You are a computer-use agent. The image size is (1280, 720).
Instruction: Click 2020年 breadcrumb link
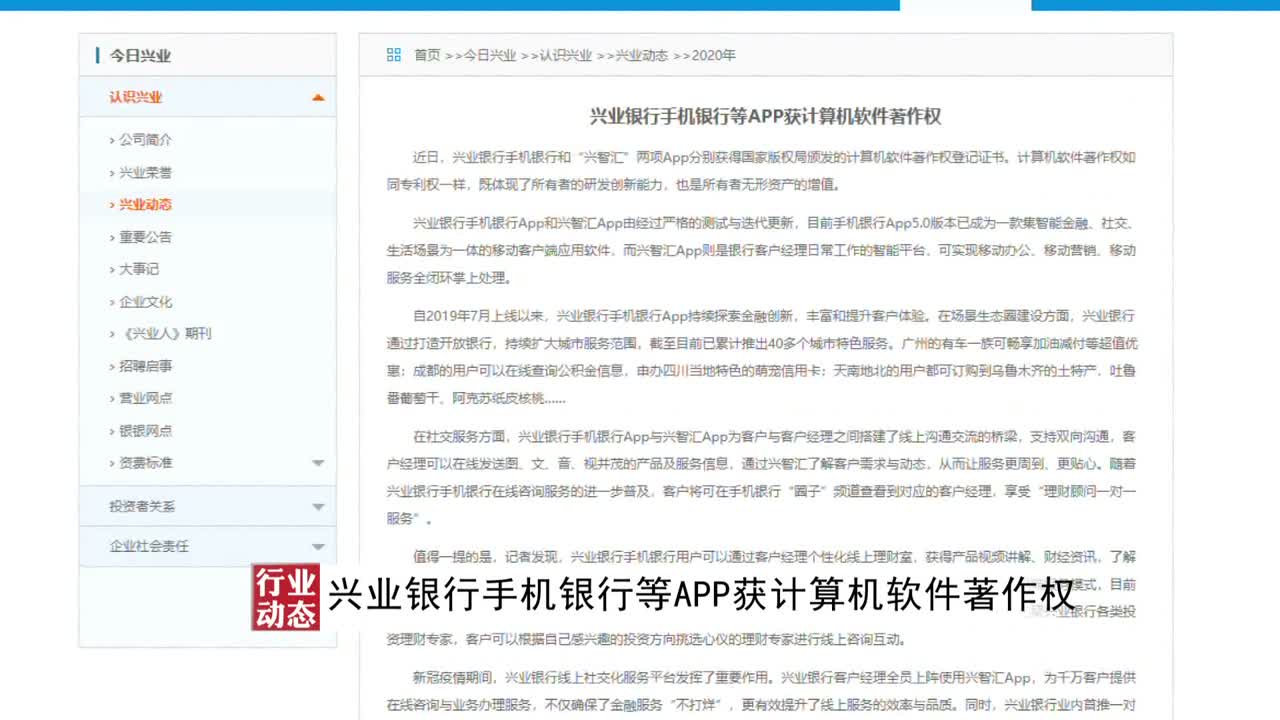click(x=713, y=55)
